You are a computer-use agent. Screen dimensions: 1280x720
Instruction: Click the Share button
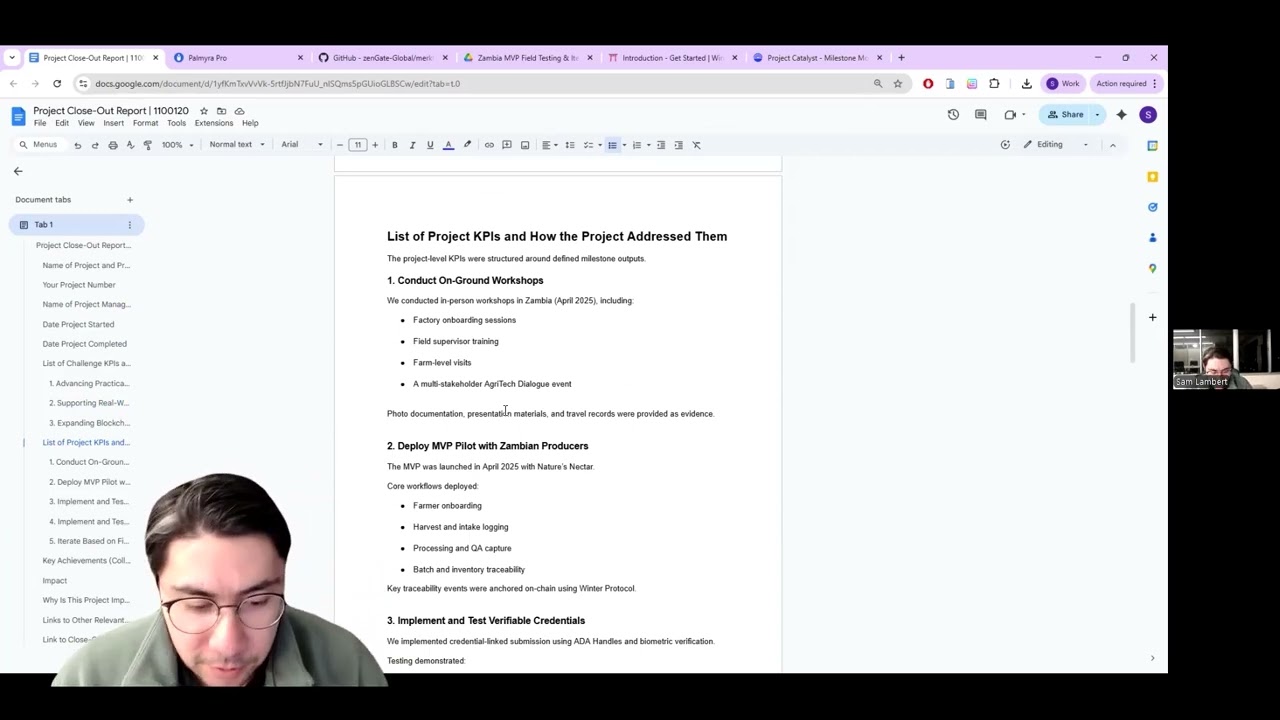tap(1065, 115)
